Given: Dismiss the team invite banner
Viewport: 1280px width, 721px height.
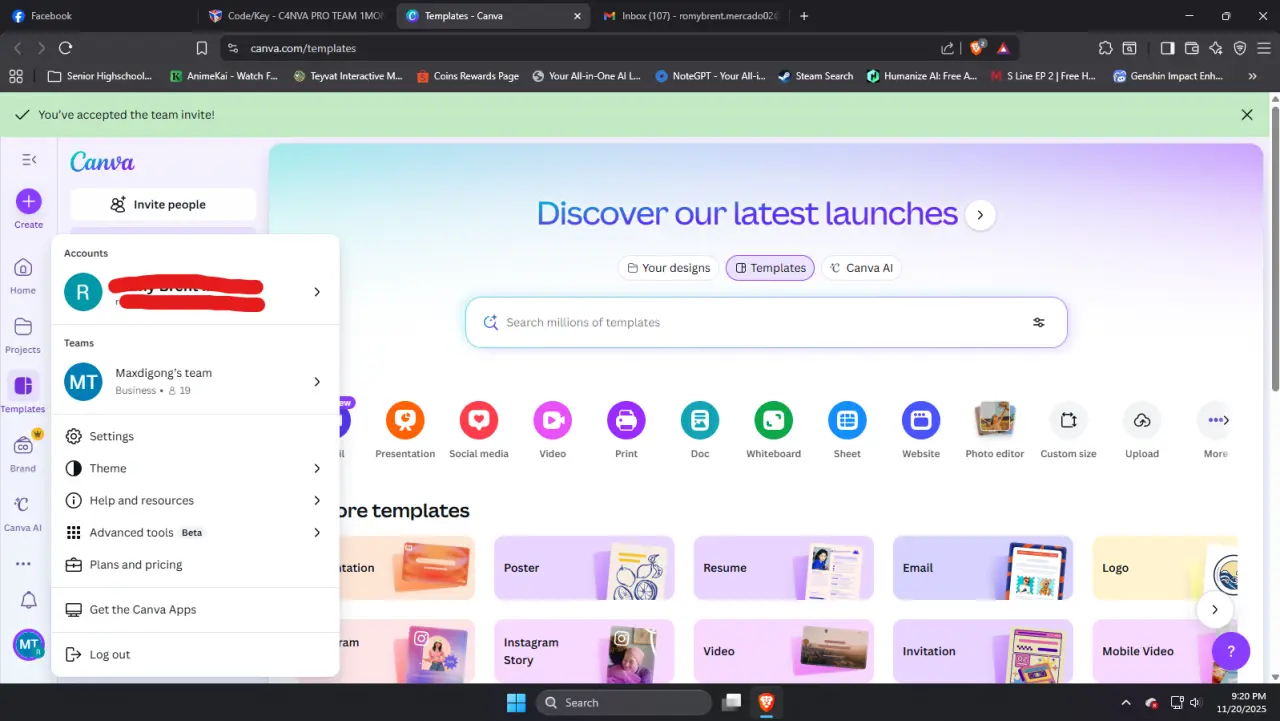Looking at the screenshot, I should tap(1247, 115).
